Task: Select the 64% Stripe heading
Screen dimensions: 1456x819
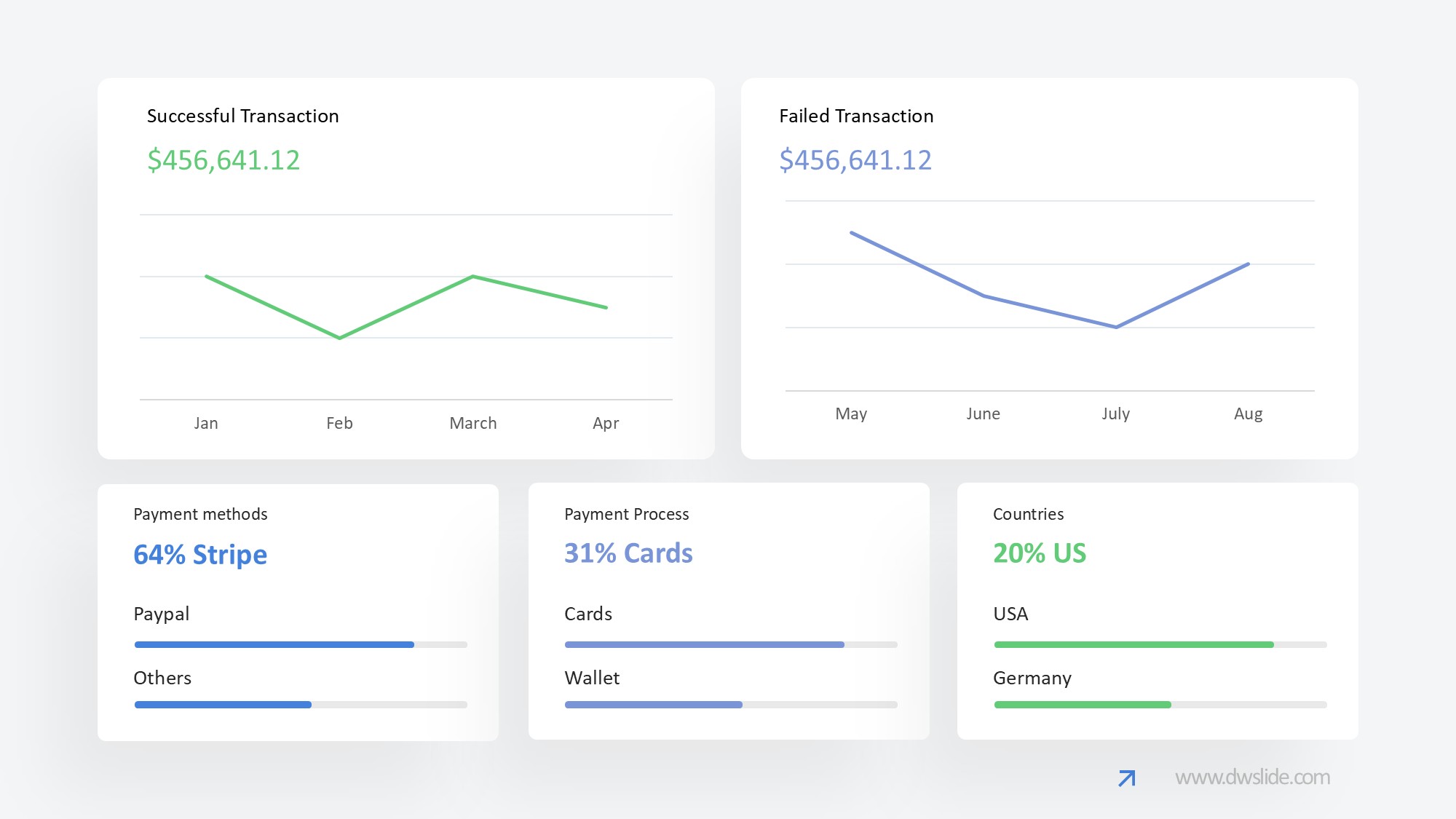Action: (200, 555)
